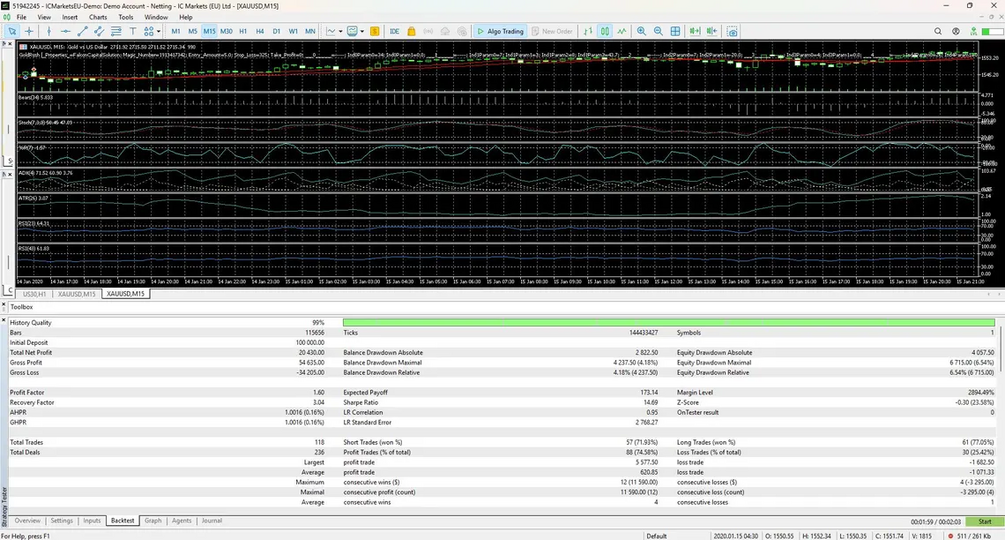Screen dimensions: 1005x540
Task: Click the Gross Loss value -34 205.00
Action: (x=309, y=373)
